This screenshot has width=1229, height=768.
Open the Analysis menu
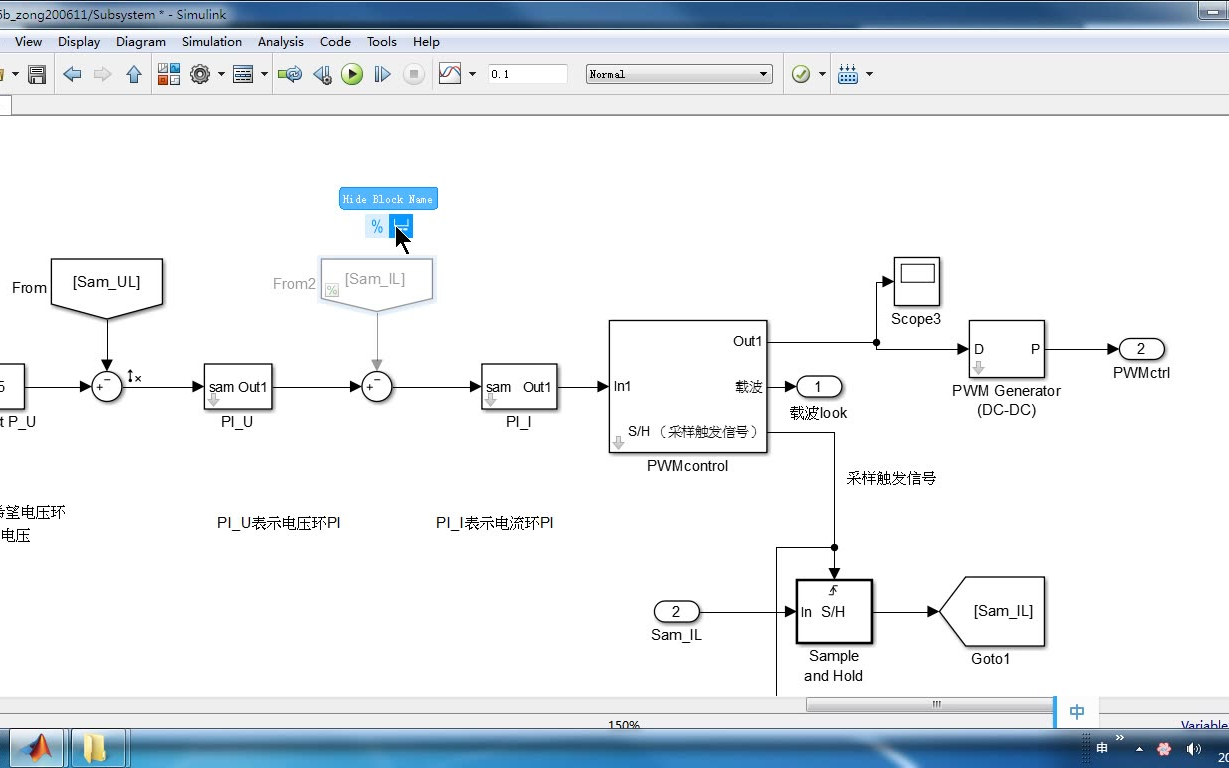[x=281, y=42]
